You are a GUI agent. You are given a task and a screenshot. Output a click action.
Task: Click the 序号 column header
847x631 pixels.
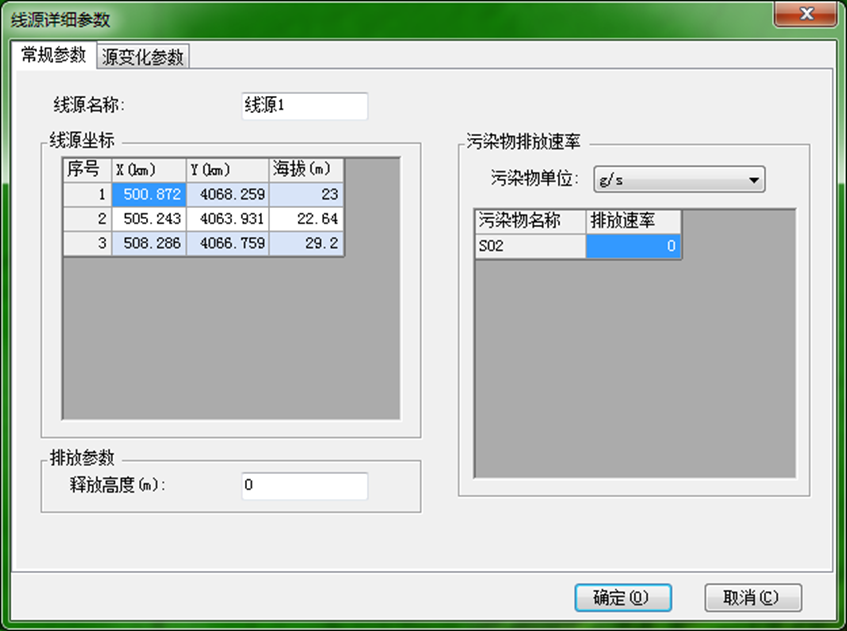(87, 170)
